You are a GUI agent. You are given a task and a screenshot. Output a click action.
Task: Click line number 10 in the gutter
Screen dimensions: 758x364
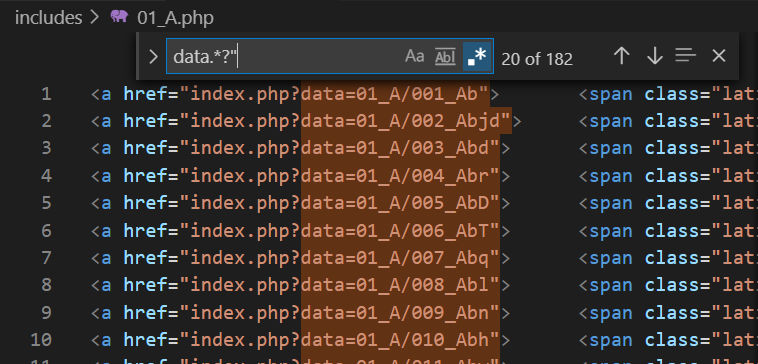click(41, 340)
